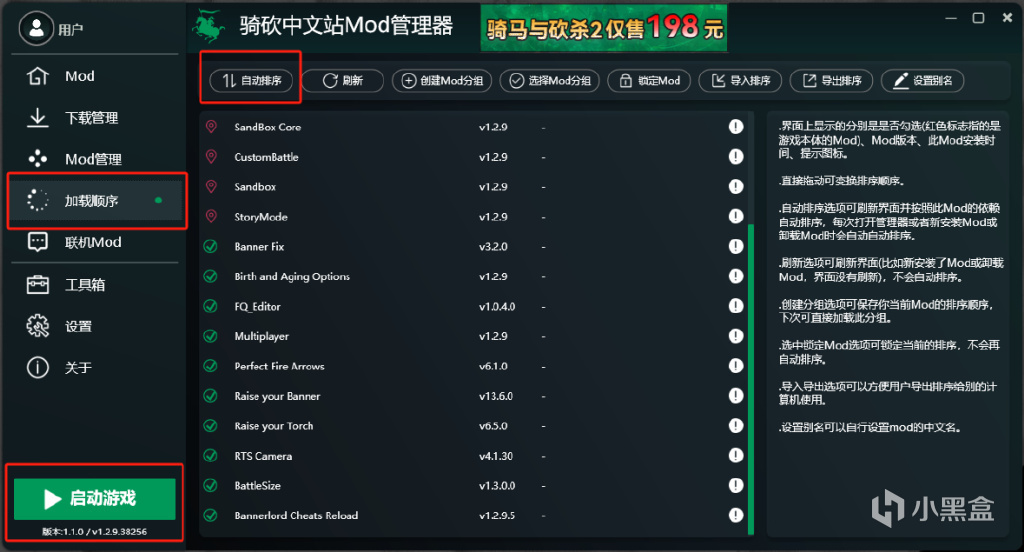The image size is (1024, 552).
Task: Uncheck the Multiplayer mod
Action: tap(210, 336)
